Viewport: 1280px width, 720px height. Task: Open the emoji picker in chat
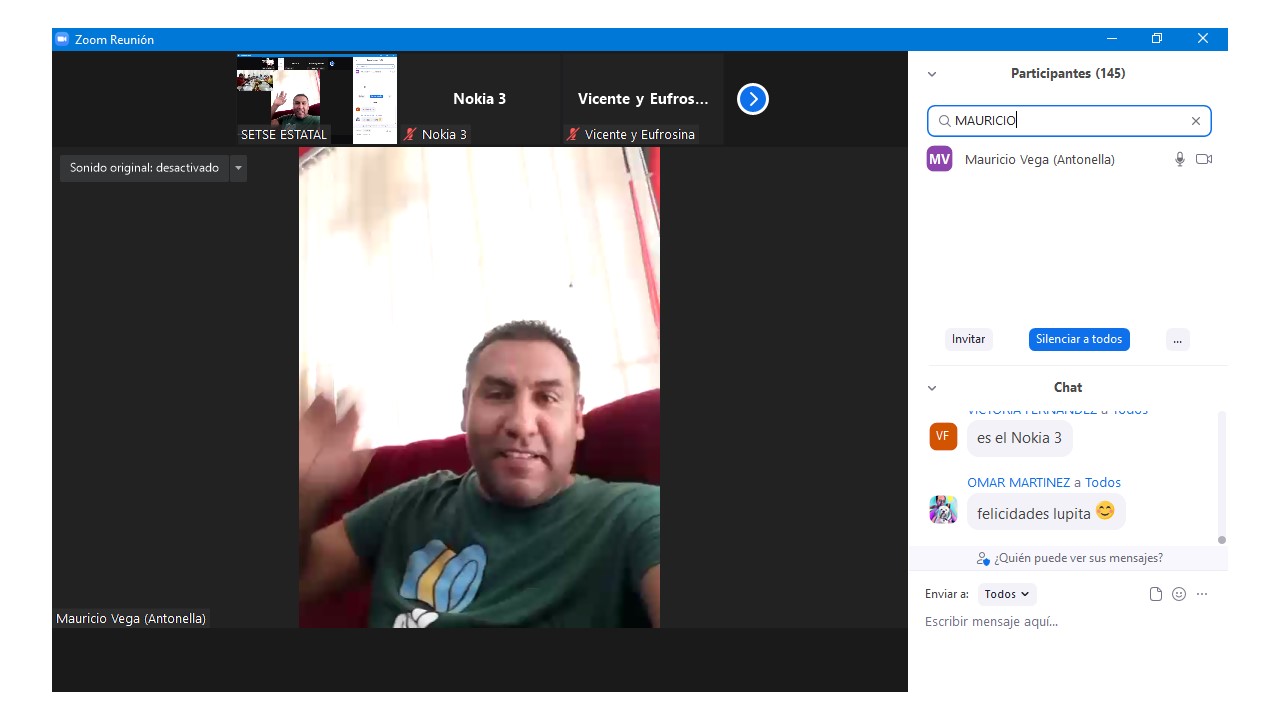click(x=1179, y=594)
